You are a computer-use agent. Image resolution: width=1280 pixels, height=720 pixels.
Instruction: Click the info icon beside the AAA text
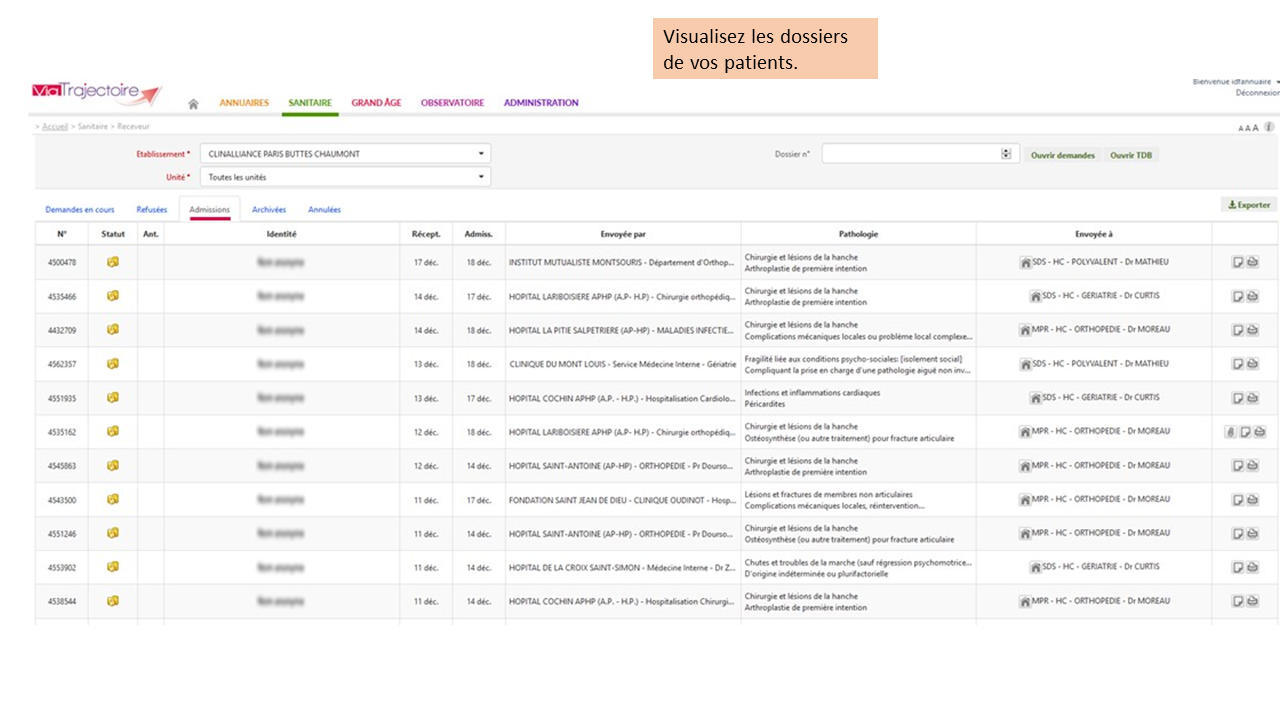pyautogui.click(x=1269, y=127)
